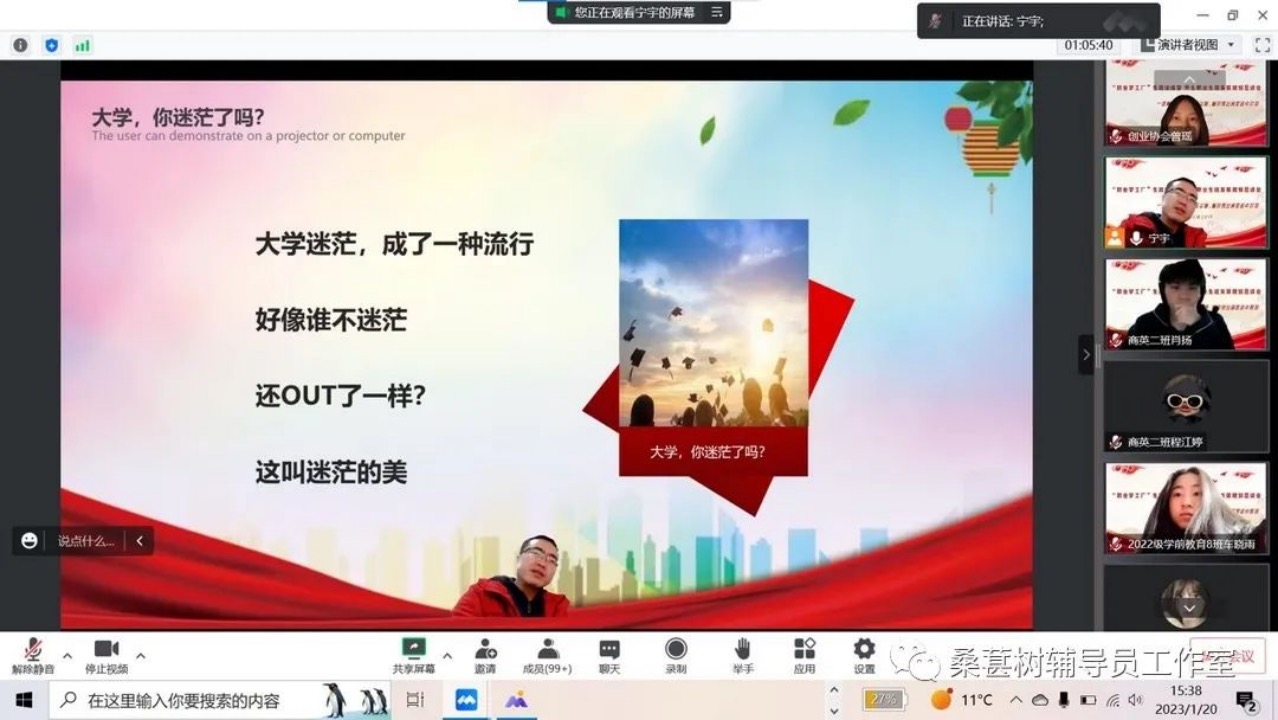This screenshot has width=1278, height=720.
Task: Click the Tencent Meeting taskbar icon
Action: (x=466, y=700)
